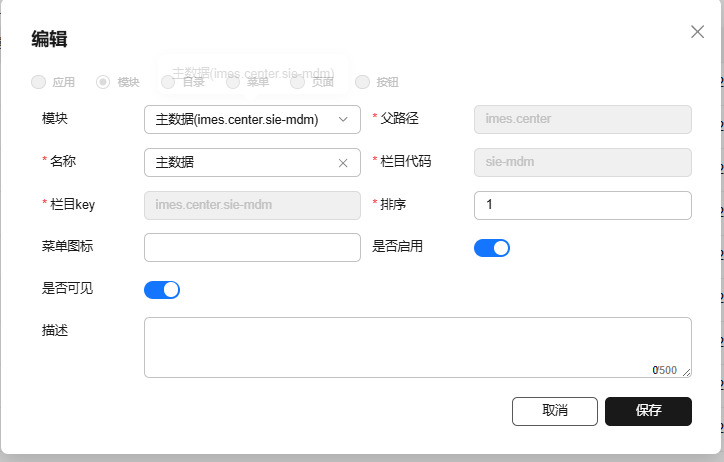This screenshot has height=462, width=724.
Task: Toggle the 是否可见 switch
Action: (x=162, y=290)
